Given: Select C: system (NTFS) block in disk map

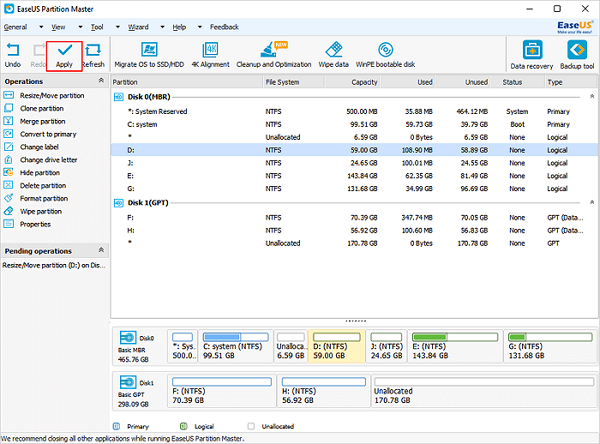Looking at the screenshot, I should [x=236, y=347].
